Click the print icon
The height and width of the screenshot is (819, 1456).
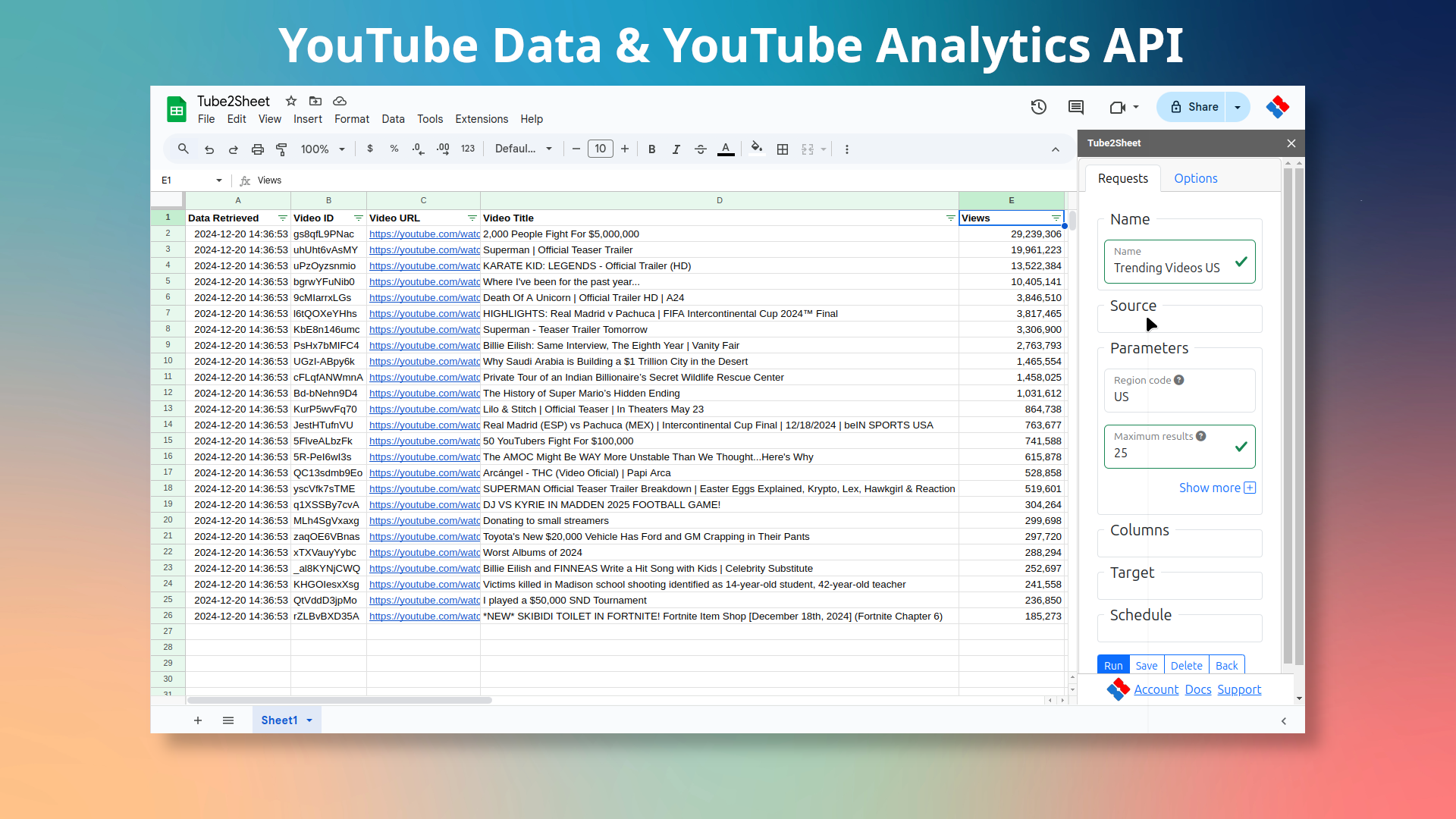coord(258,149)
